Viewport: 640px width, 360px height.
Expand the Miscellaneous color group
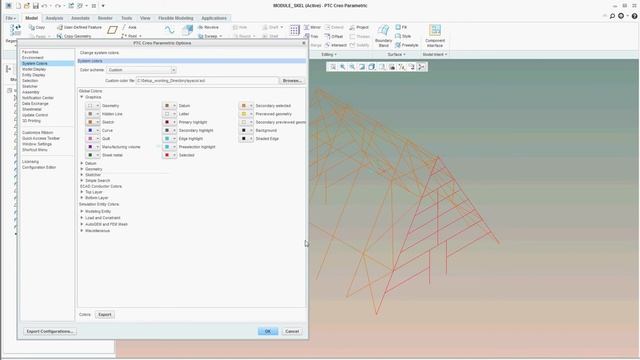(82, 231)
